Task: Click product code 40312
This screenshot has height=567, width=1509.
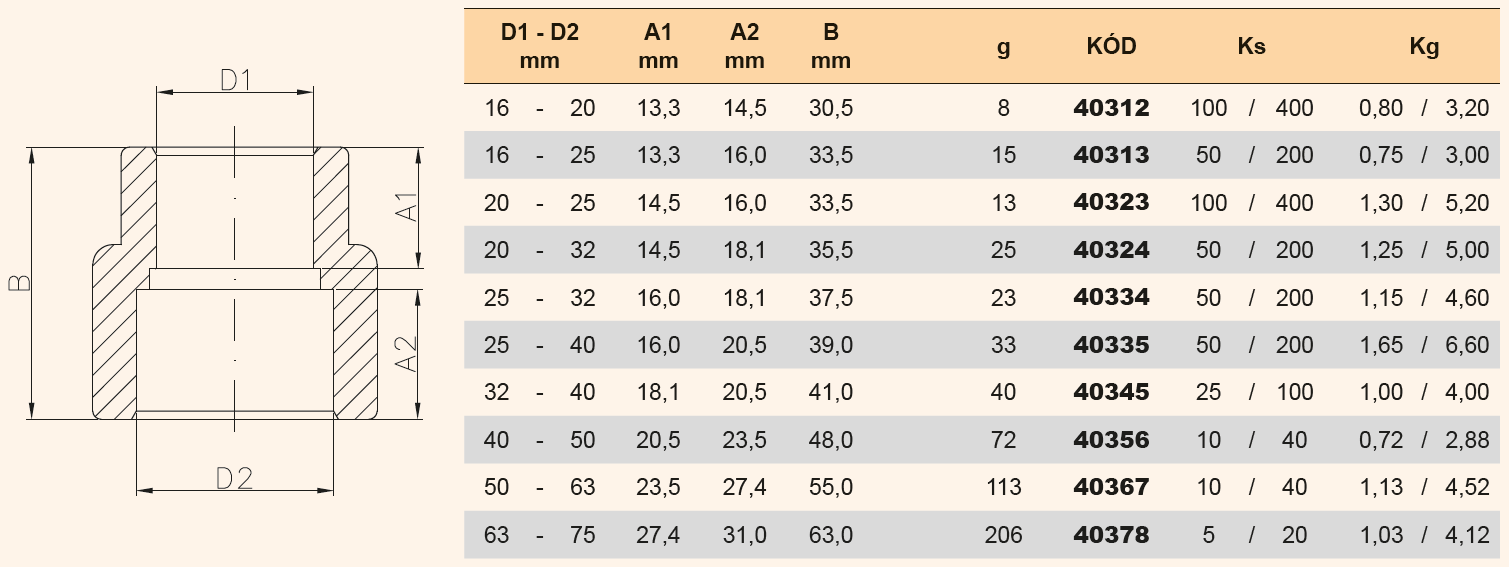Action: 1111,108
